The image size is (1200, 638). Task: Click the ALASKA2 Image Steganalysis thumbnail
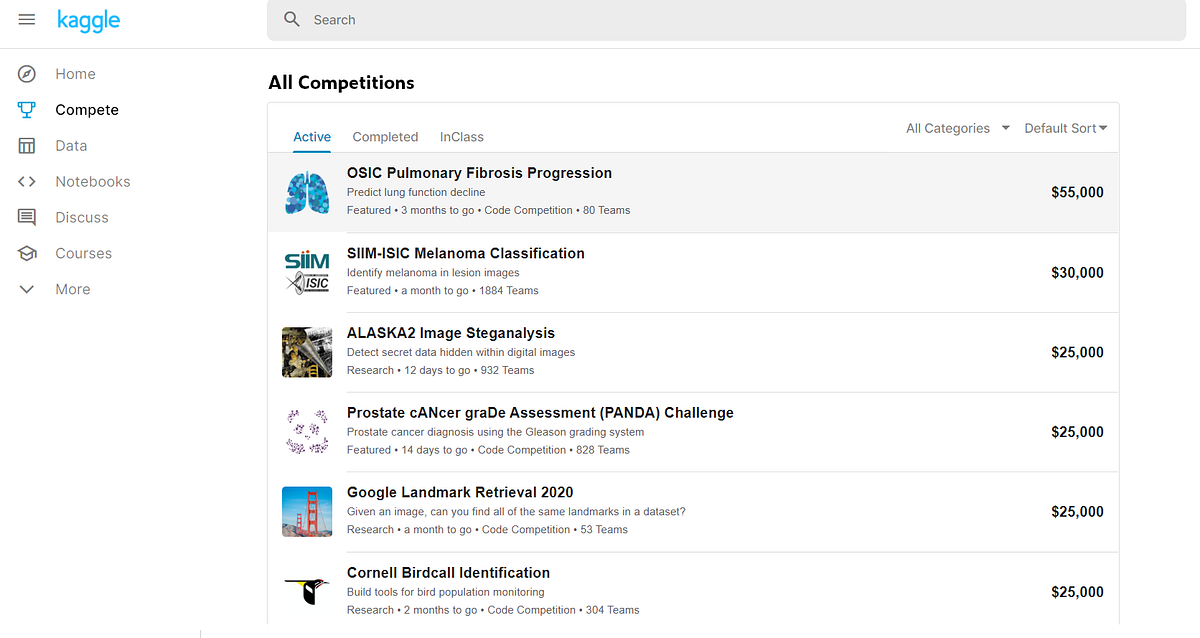[307, 352]
